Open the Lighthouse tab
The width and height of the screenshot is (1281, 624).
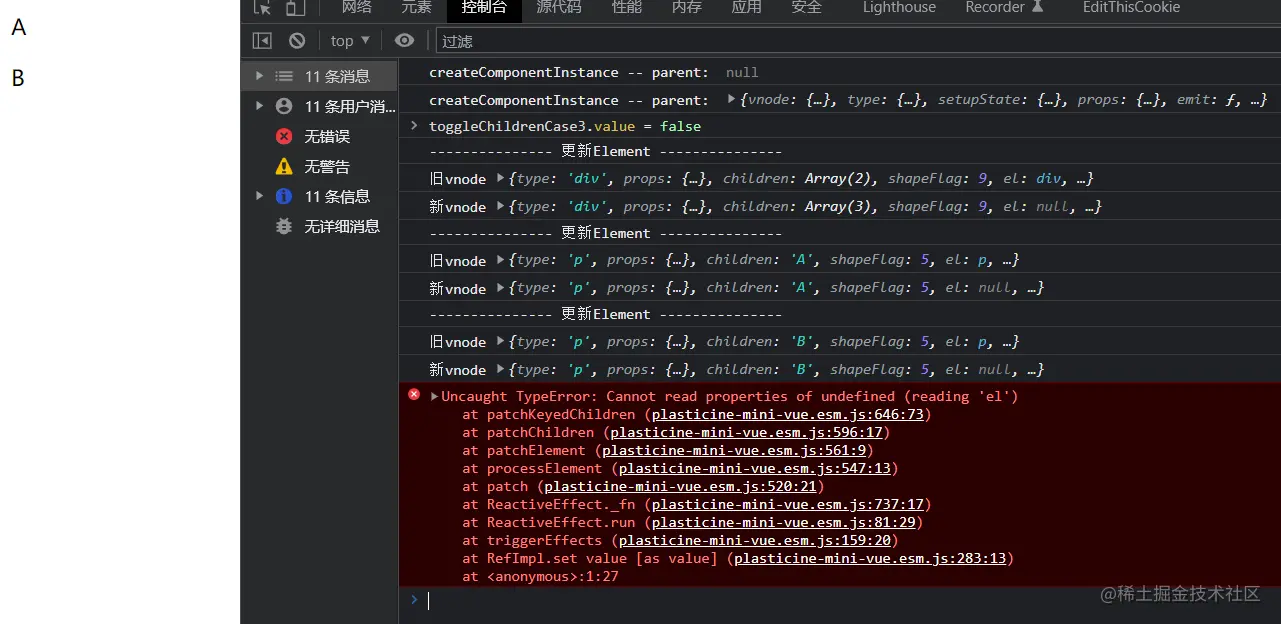point(900,7)
